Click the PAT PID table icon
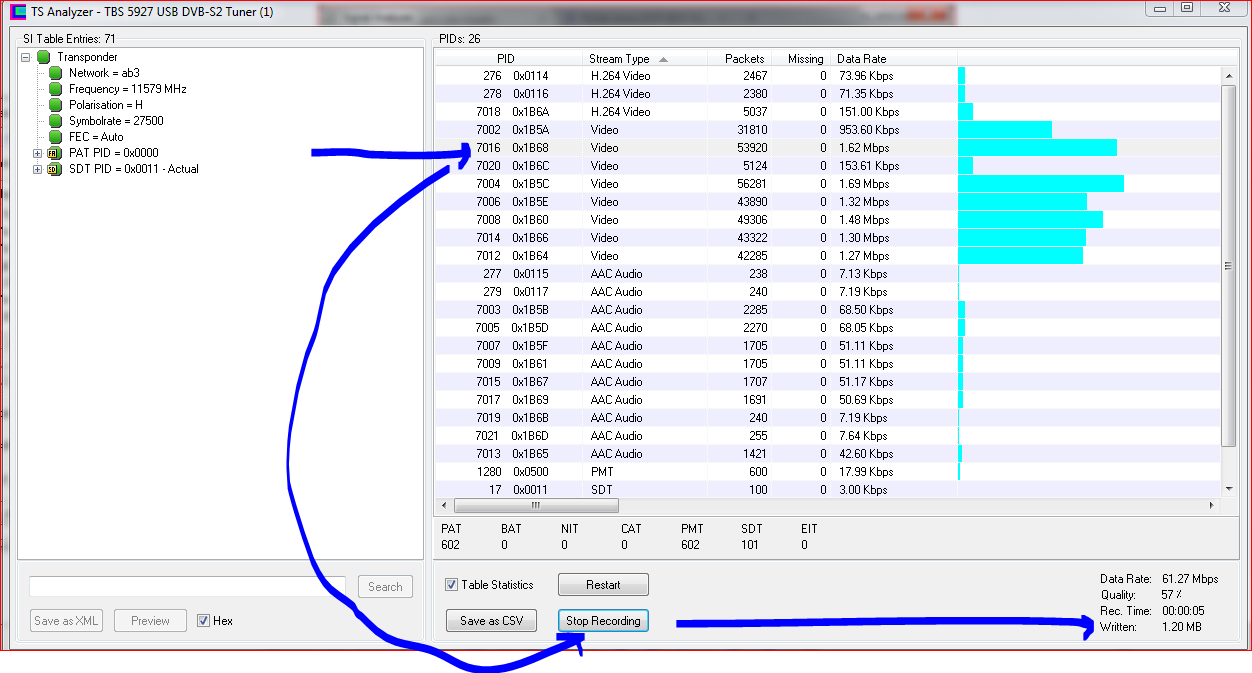The image size is (1252, 673). click(x=55, y=153)
